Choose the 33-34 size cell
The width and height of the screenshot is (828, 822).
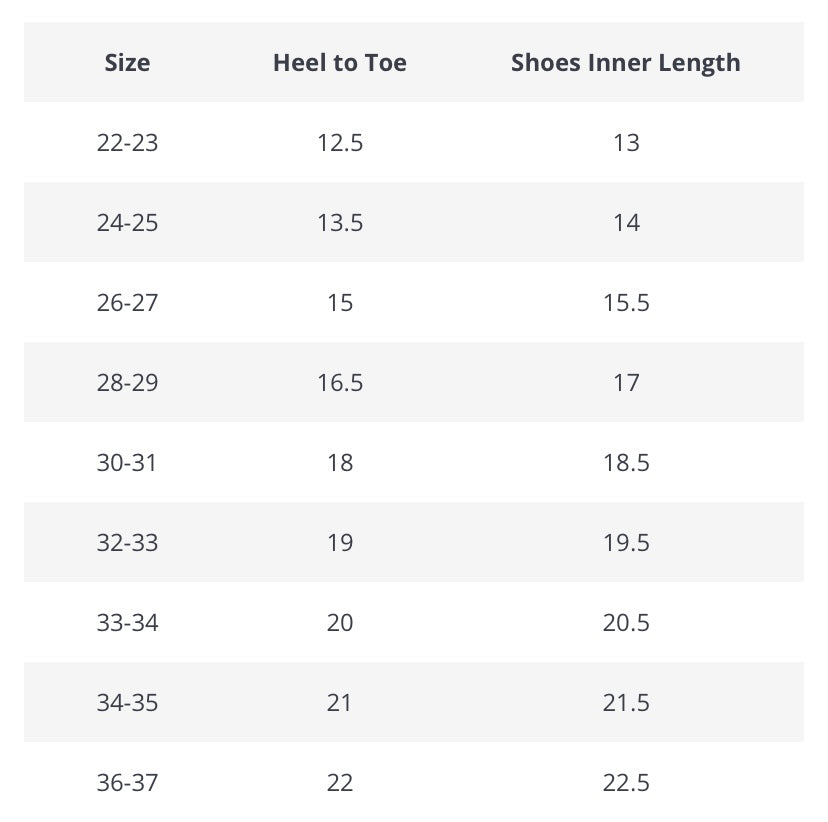(127, 623)
